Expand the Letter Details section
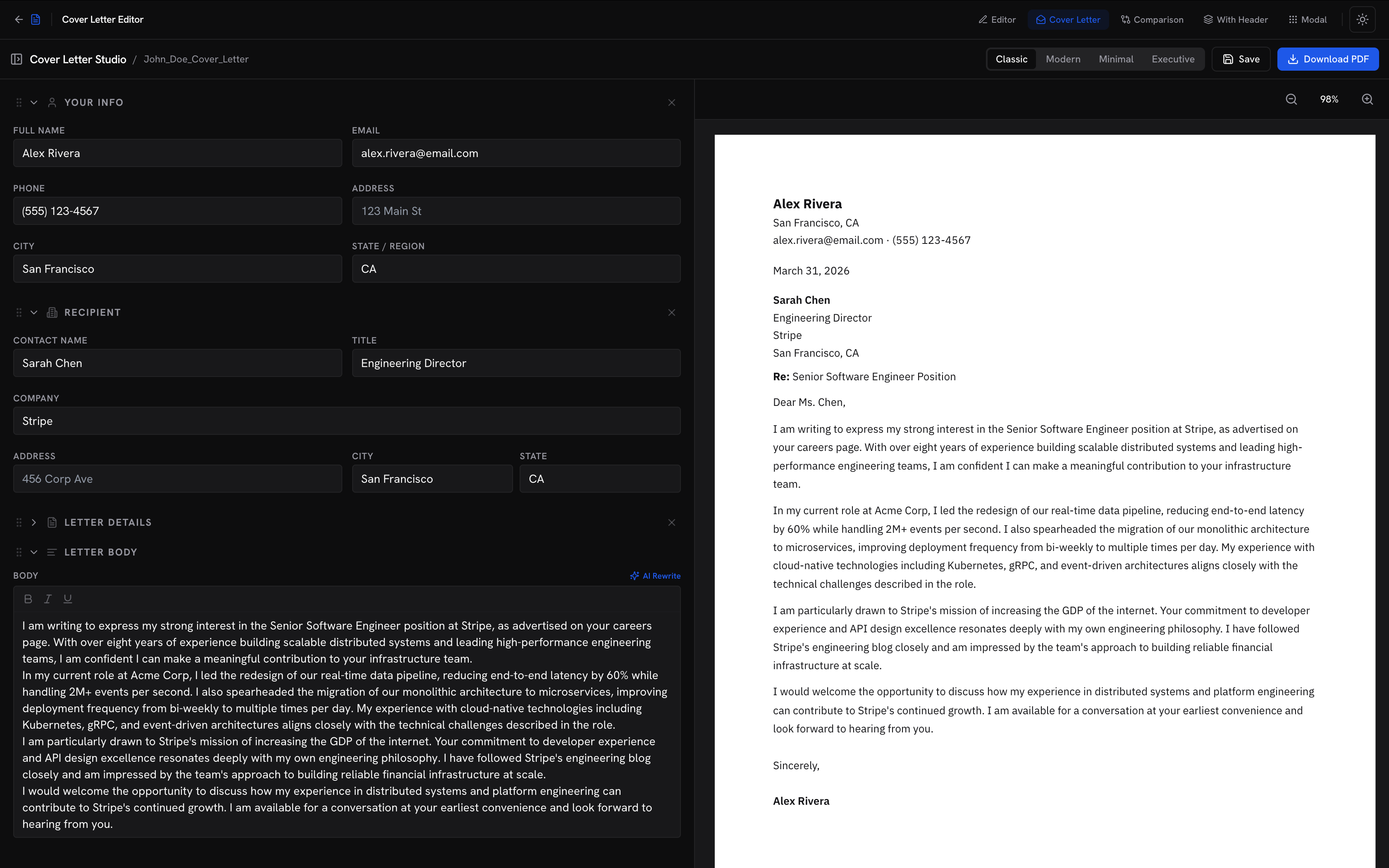This screenshot has height=868, width=1389. (33, 522)
